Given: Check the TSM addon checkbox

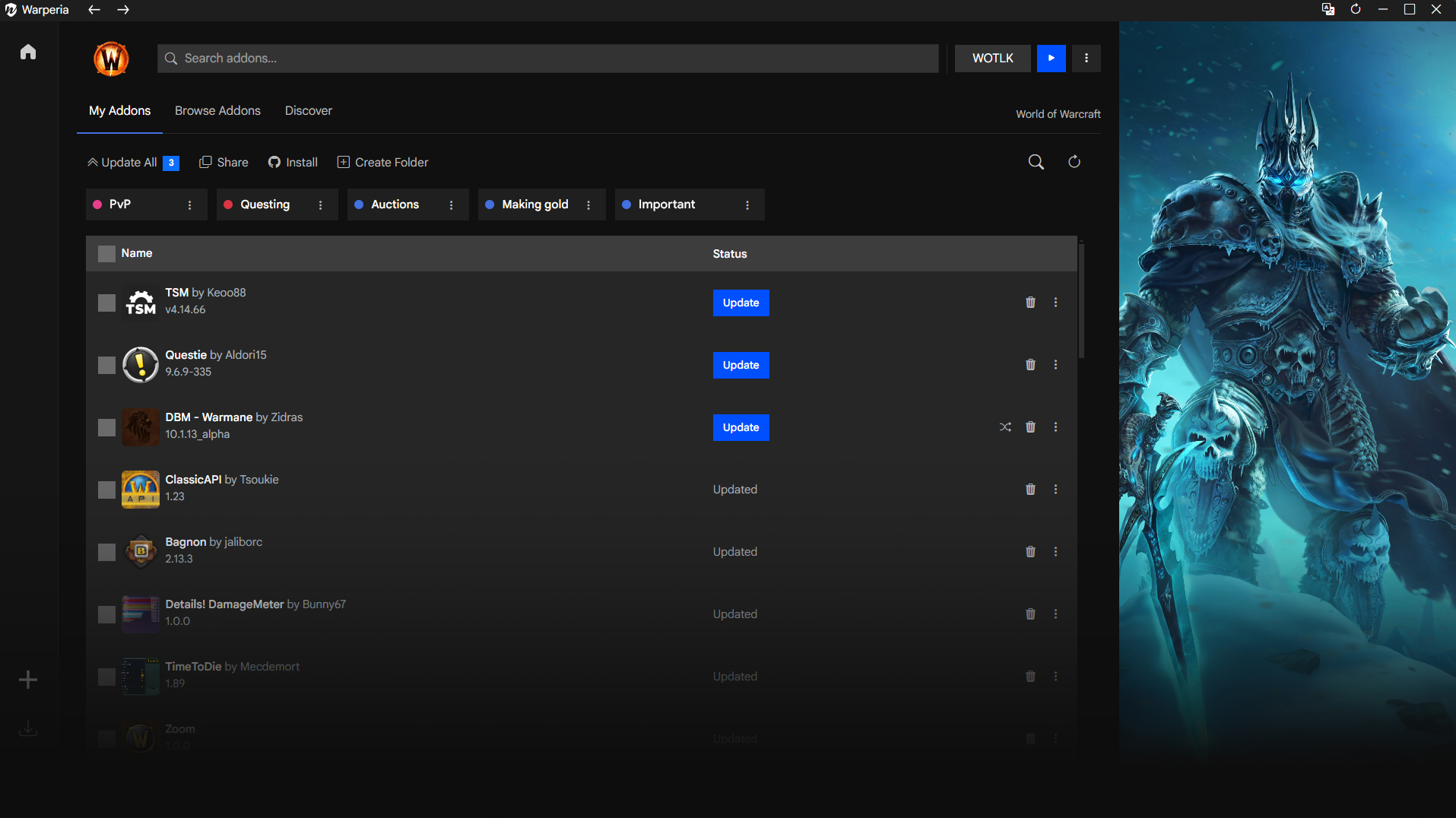Looking at the screenshot, I should (106, 303).
